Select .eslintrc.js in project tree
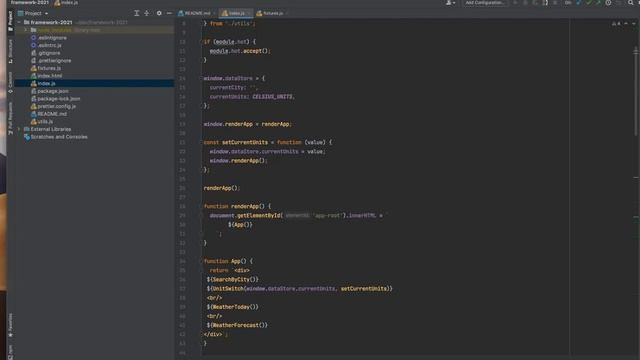 [49, 45]
